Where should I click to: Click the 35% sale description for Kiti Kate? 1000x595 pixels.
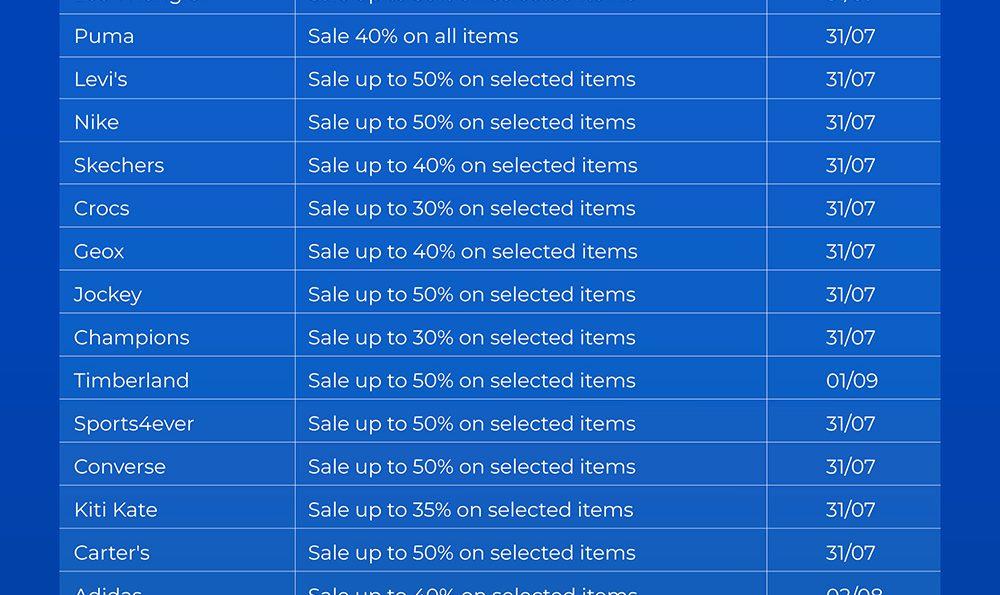coord(470,510)
